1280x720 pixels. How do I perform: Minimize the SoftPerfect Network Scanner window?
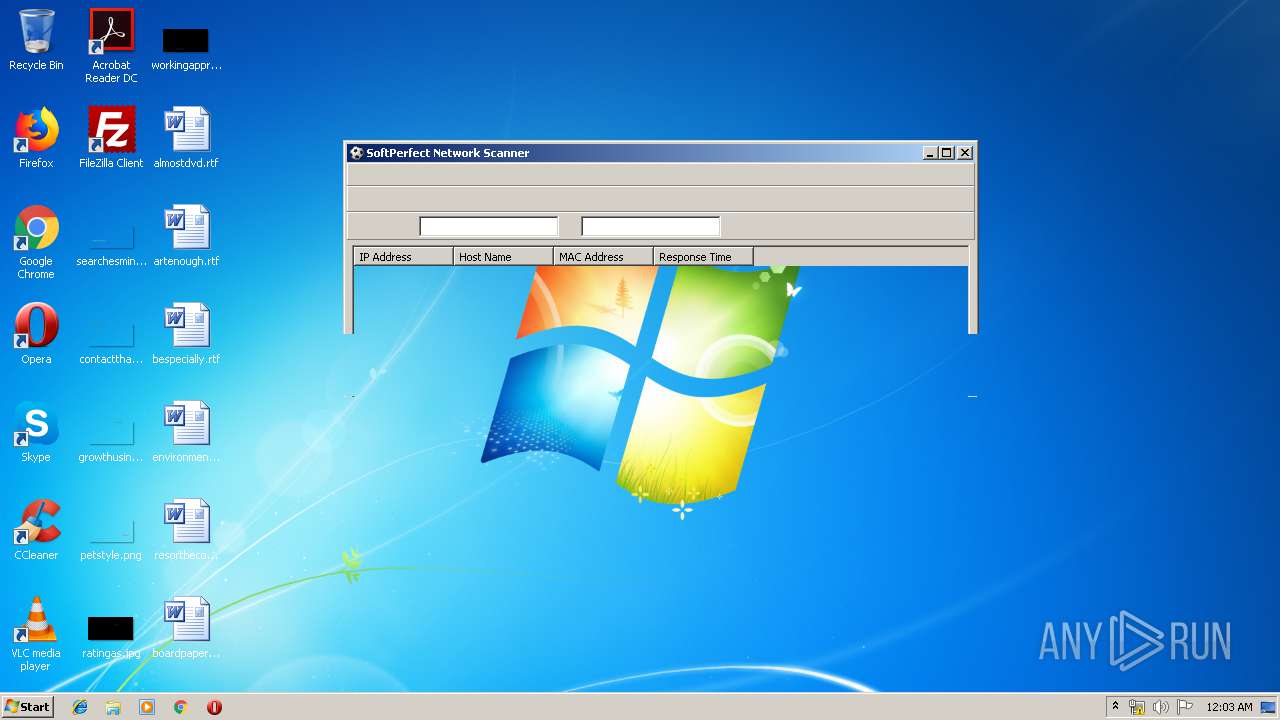click(930, 153)
